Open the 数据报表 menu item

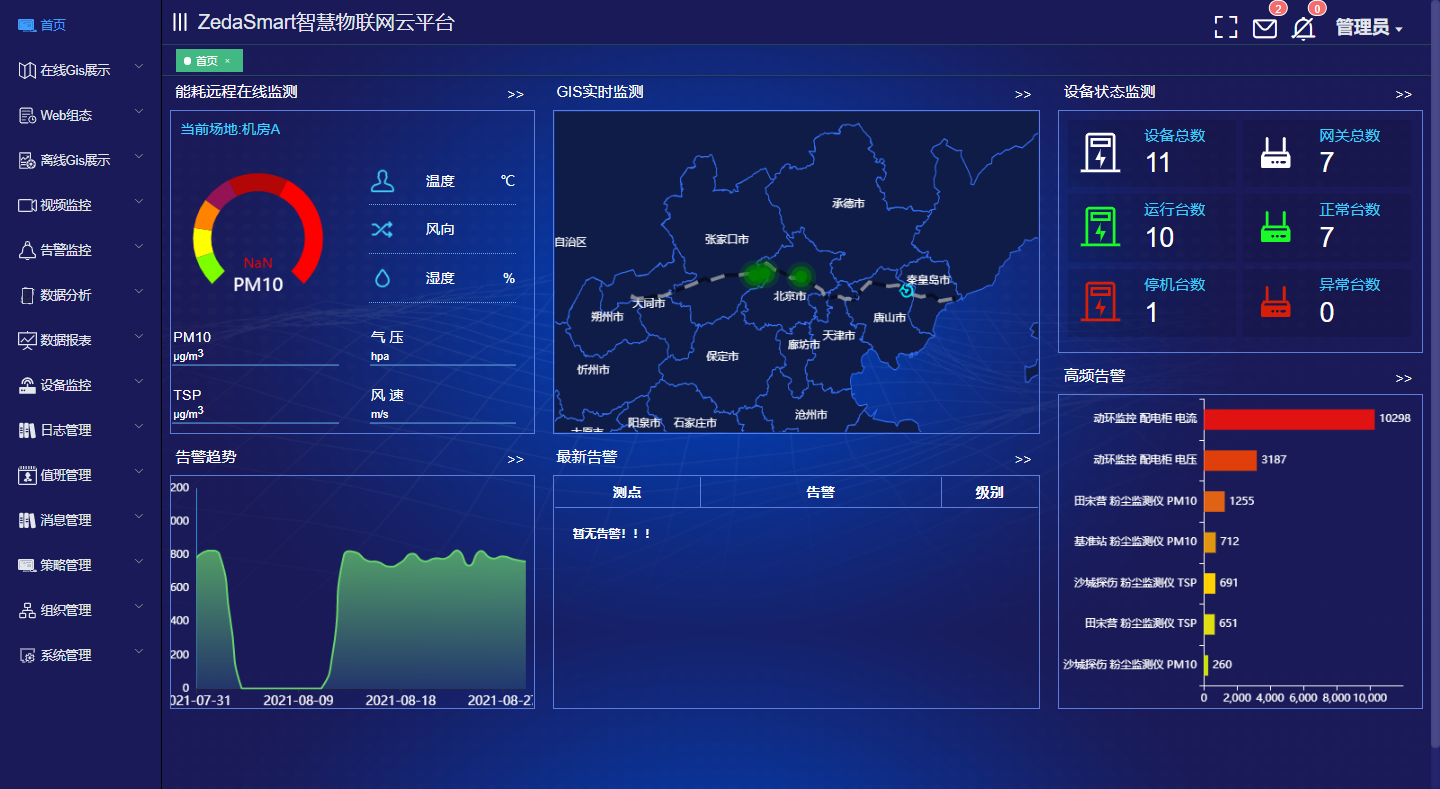80,340
